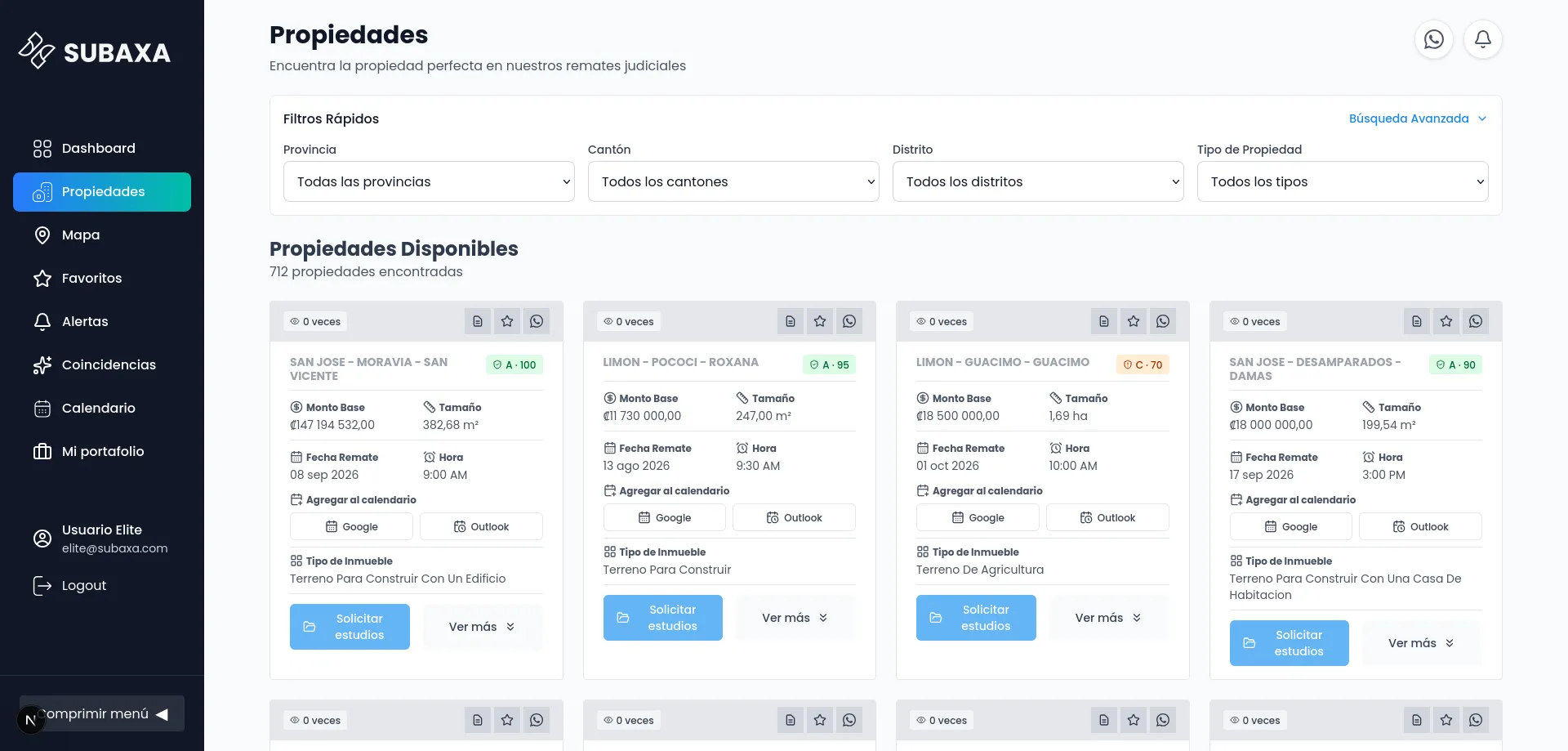
Task: Click the SUBAXA logo in the sidebar
Action: 95,51
